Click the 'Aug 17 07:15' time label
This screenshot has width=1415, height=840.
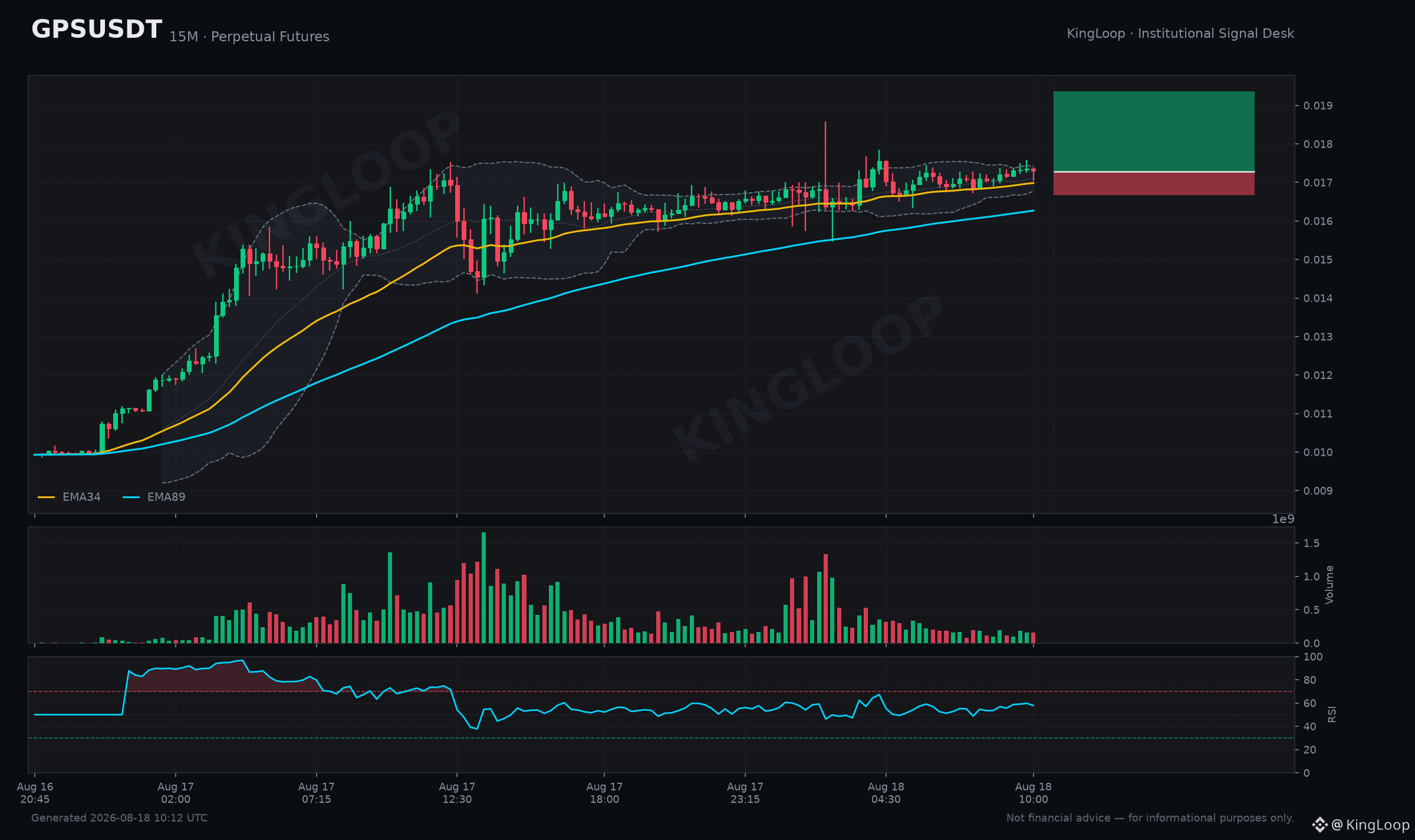(x=317, y=793)
